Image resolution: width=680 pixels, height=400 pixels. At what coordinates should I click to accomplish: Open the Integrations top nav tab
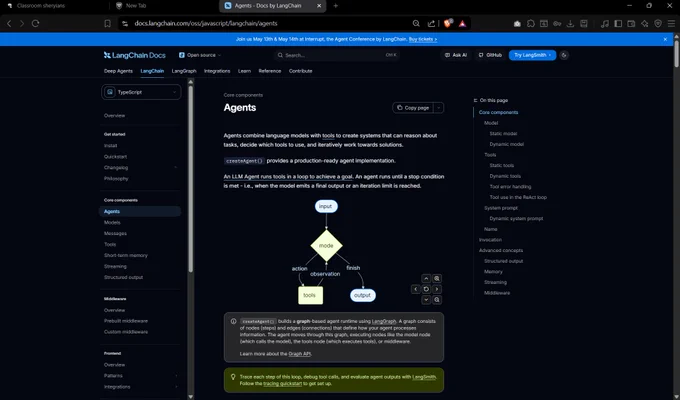click(x=217, y=71)
